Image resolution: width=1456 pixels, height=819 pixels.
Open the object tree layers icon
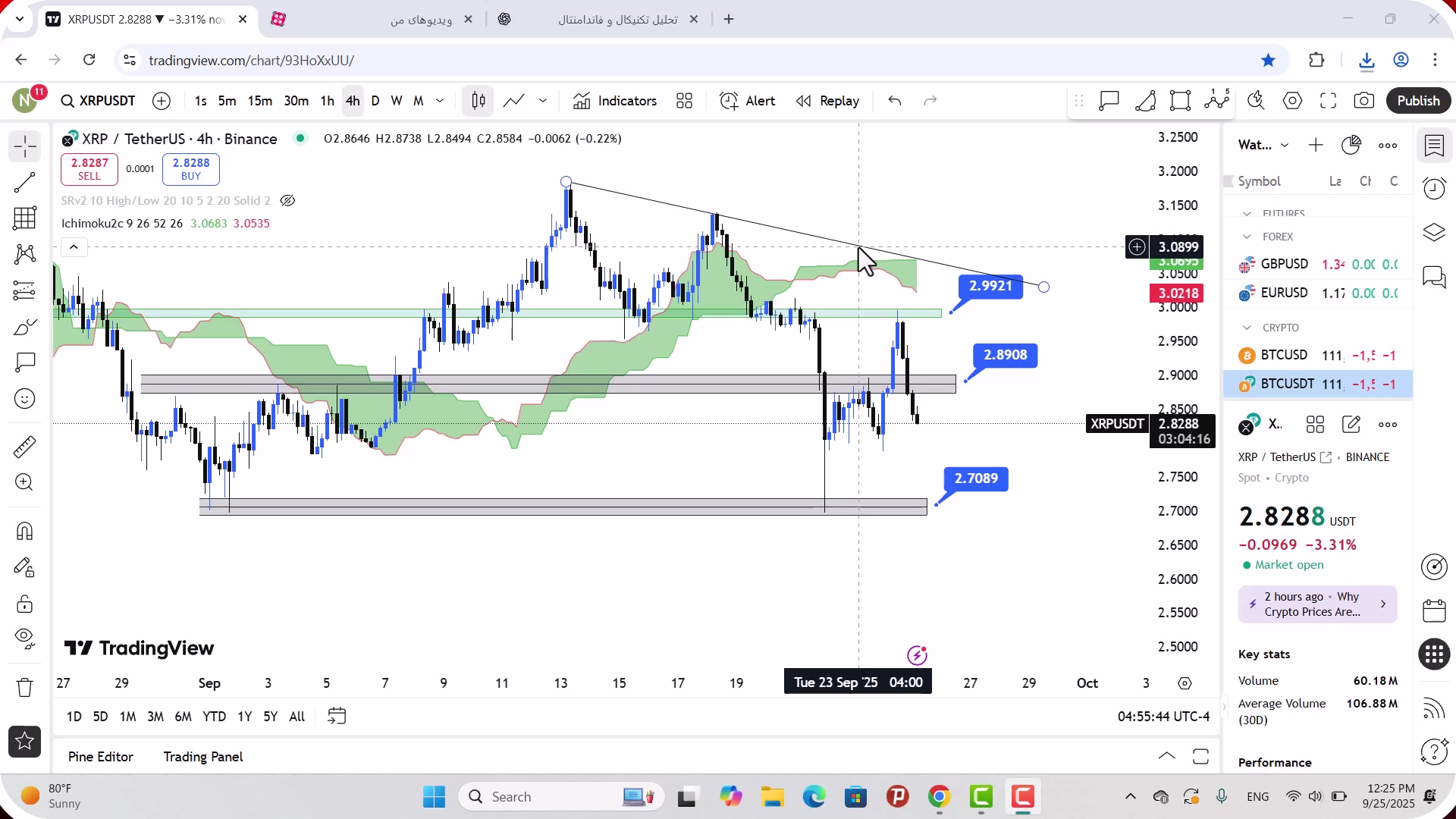point(1434,232)
